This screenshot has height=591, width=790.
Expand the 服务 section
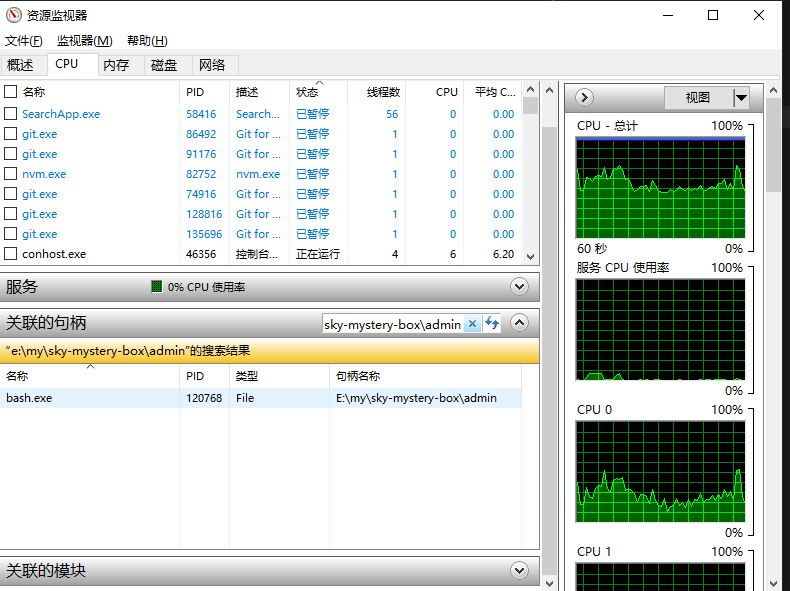(x=519, y=287)
